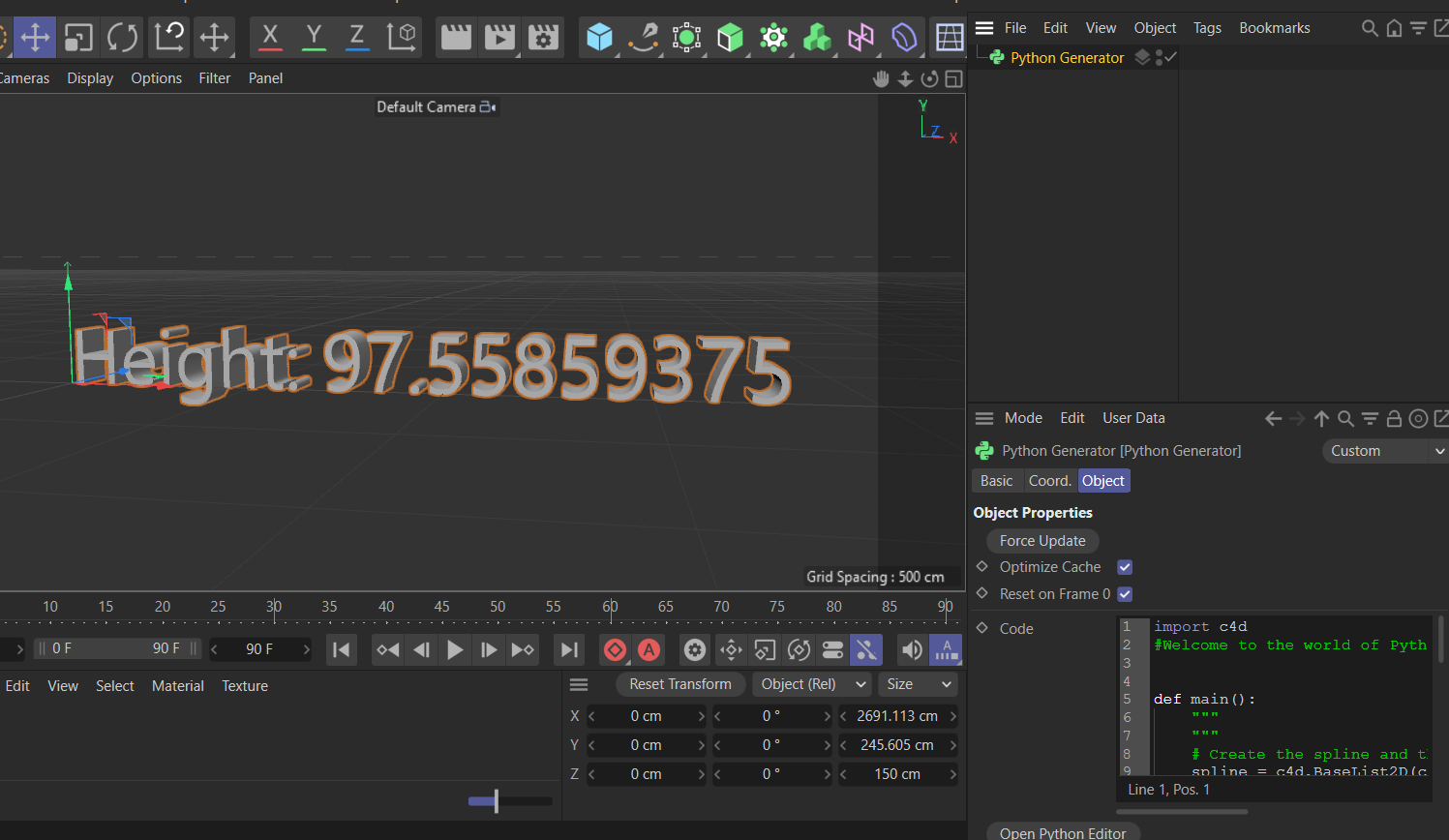Screen dimensions: 1449x840
Task: Click X position 0 cm field
Action: tap(647, 716)
